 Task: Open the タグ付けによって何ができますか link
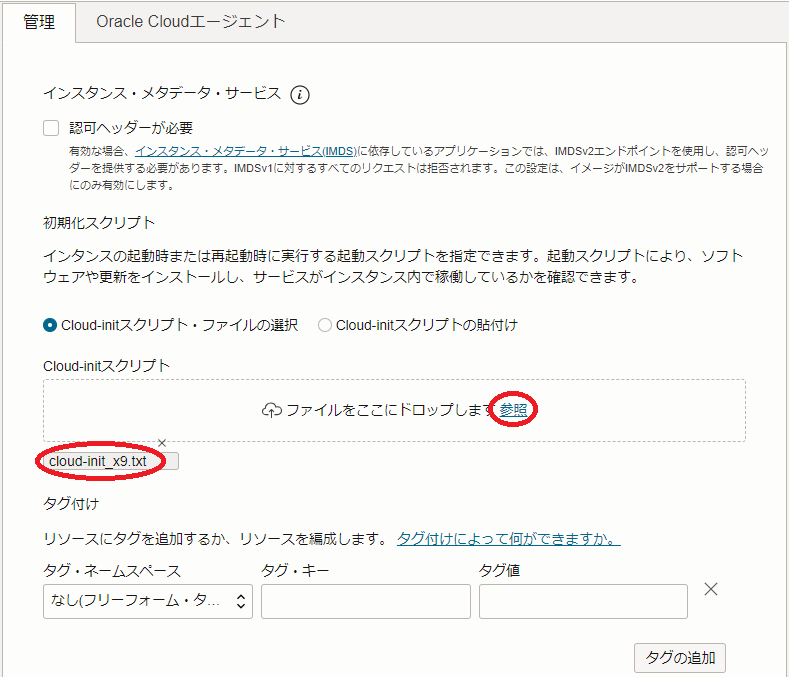point(508,539)
